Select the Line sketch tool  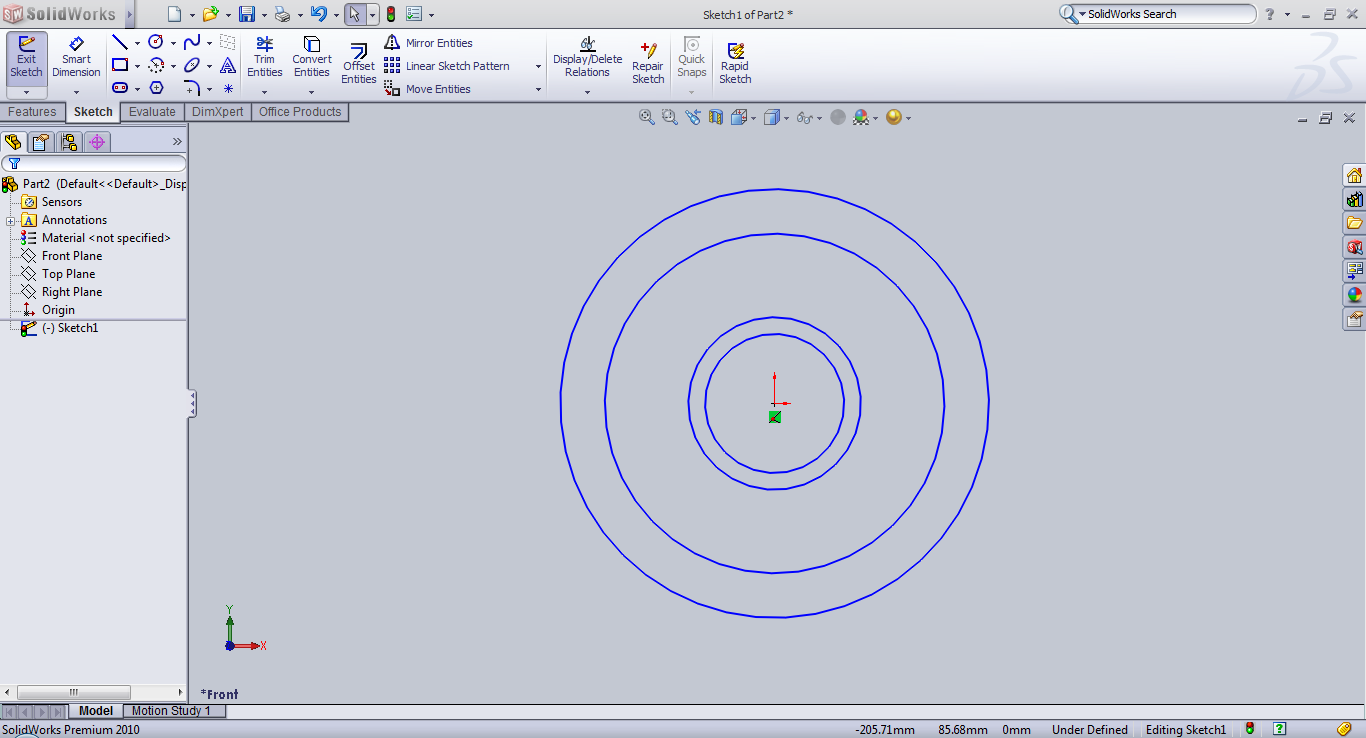[x=120, y=42]
